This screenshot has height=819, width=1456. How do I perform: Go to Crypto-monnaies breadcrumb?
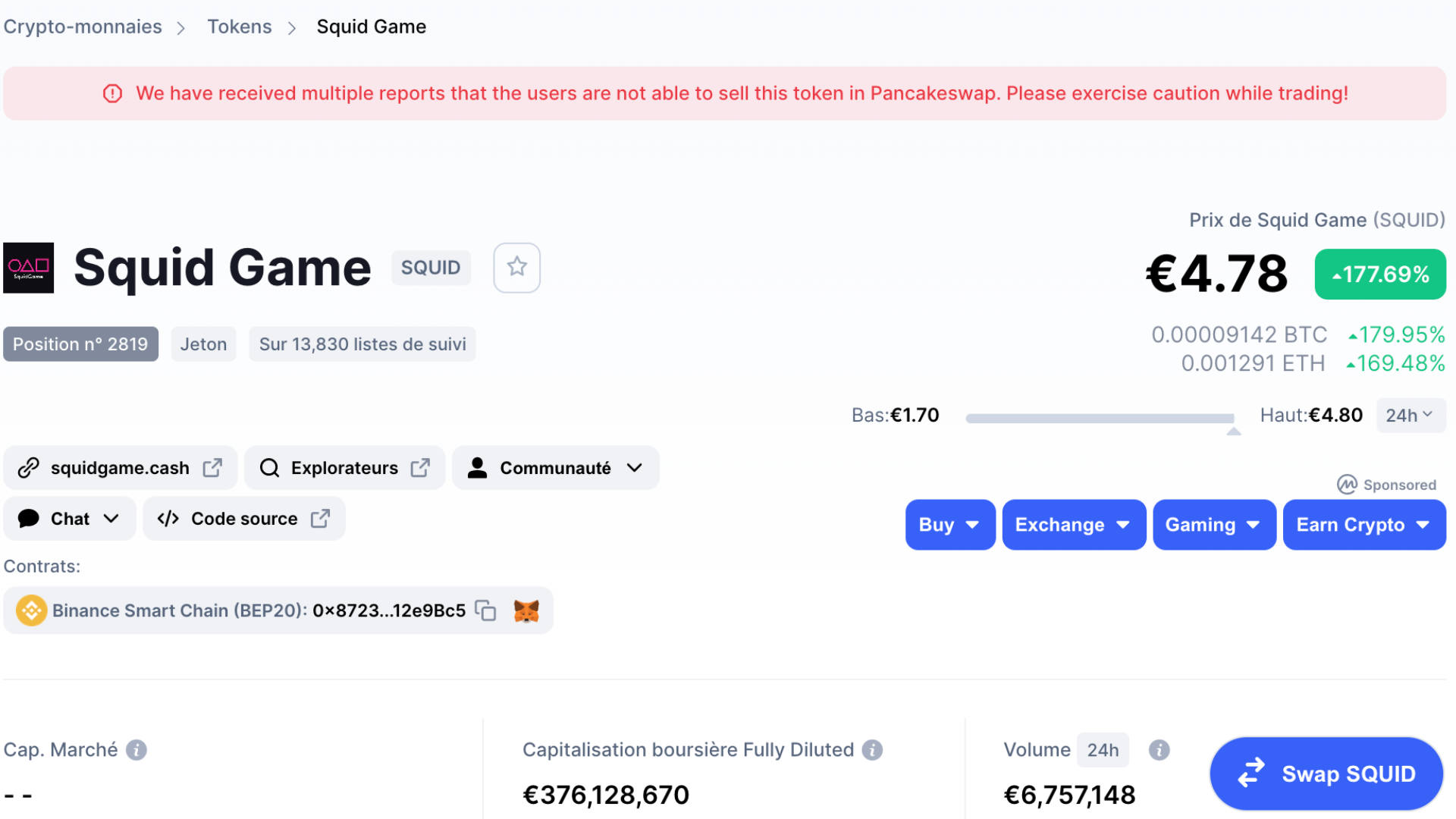[x=83, y=27]
